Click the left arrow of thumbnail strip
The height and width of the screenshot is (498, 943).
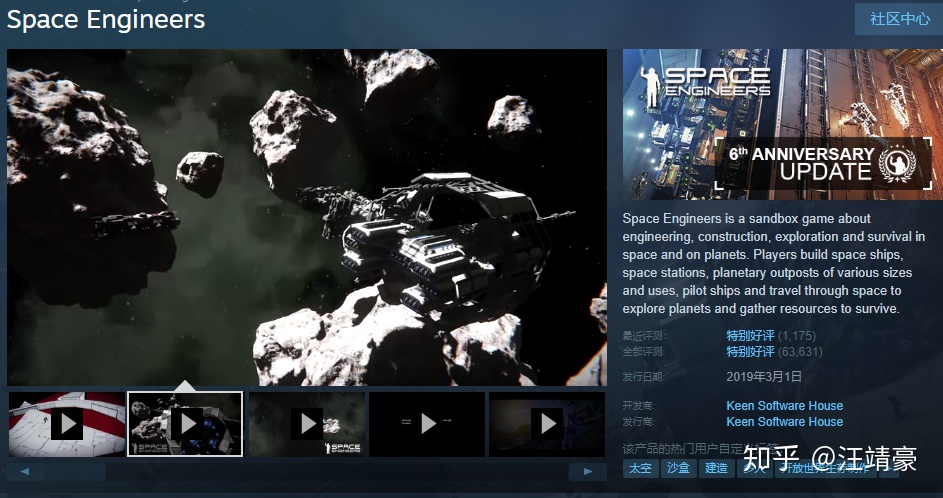(x=25, y=472)
